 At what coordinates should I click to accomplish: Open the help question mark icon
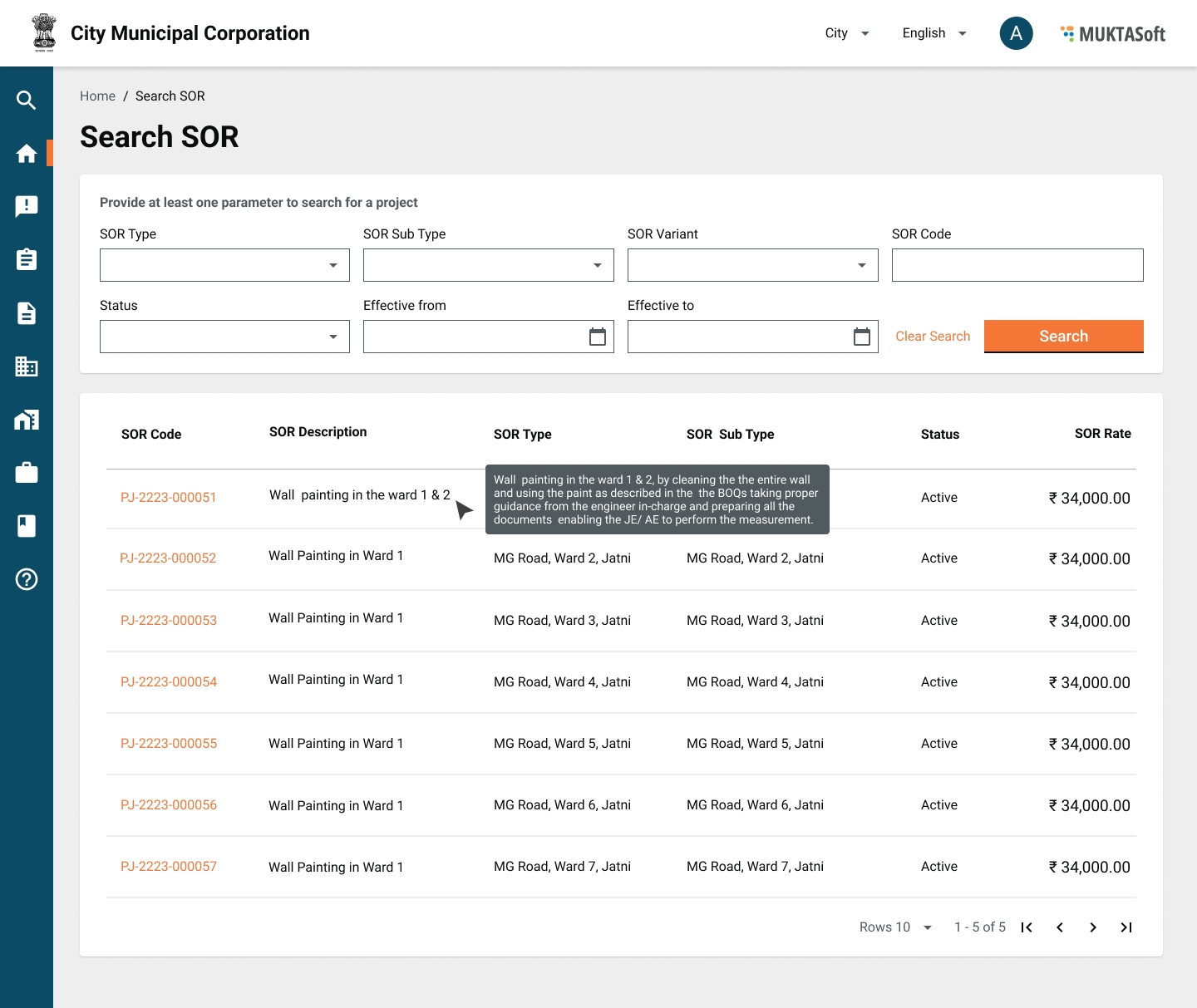[27, 579]
